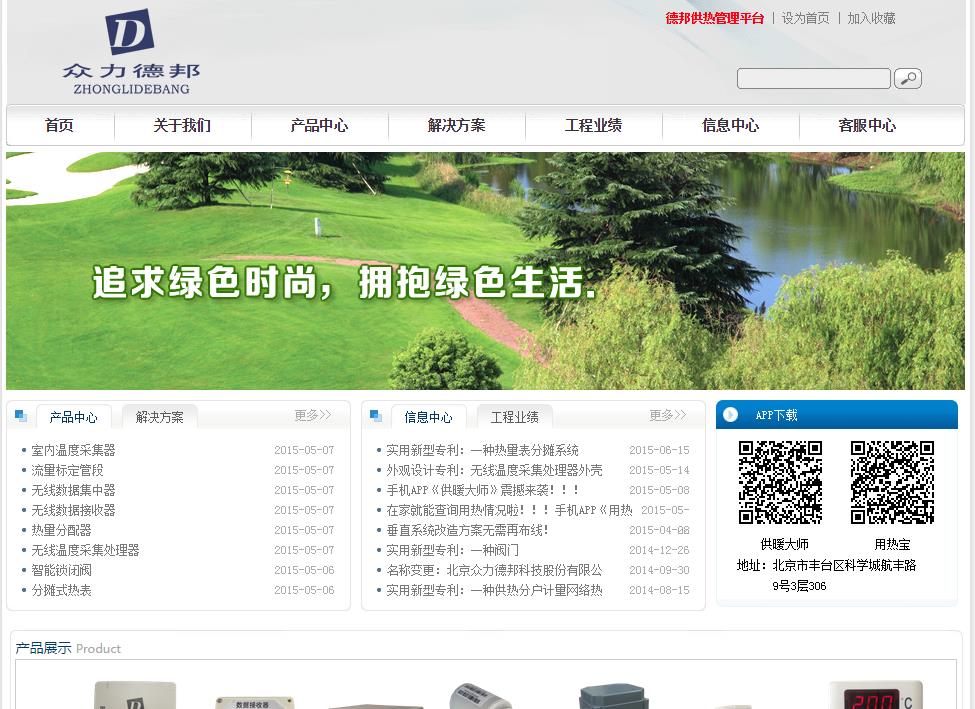The width and height of the screenshot is (975, 709).
Task: Click the 数据接收器 product thumbnail
Action: tap(254, 703)
